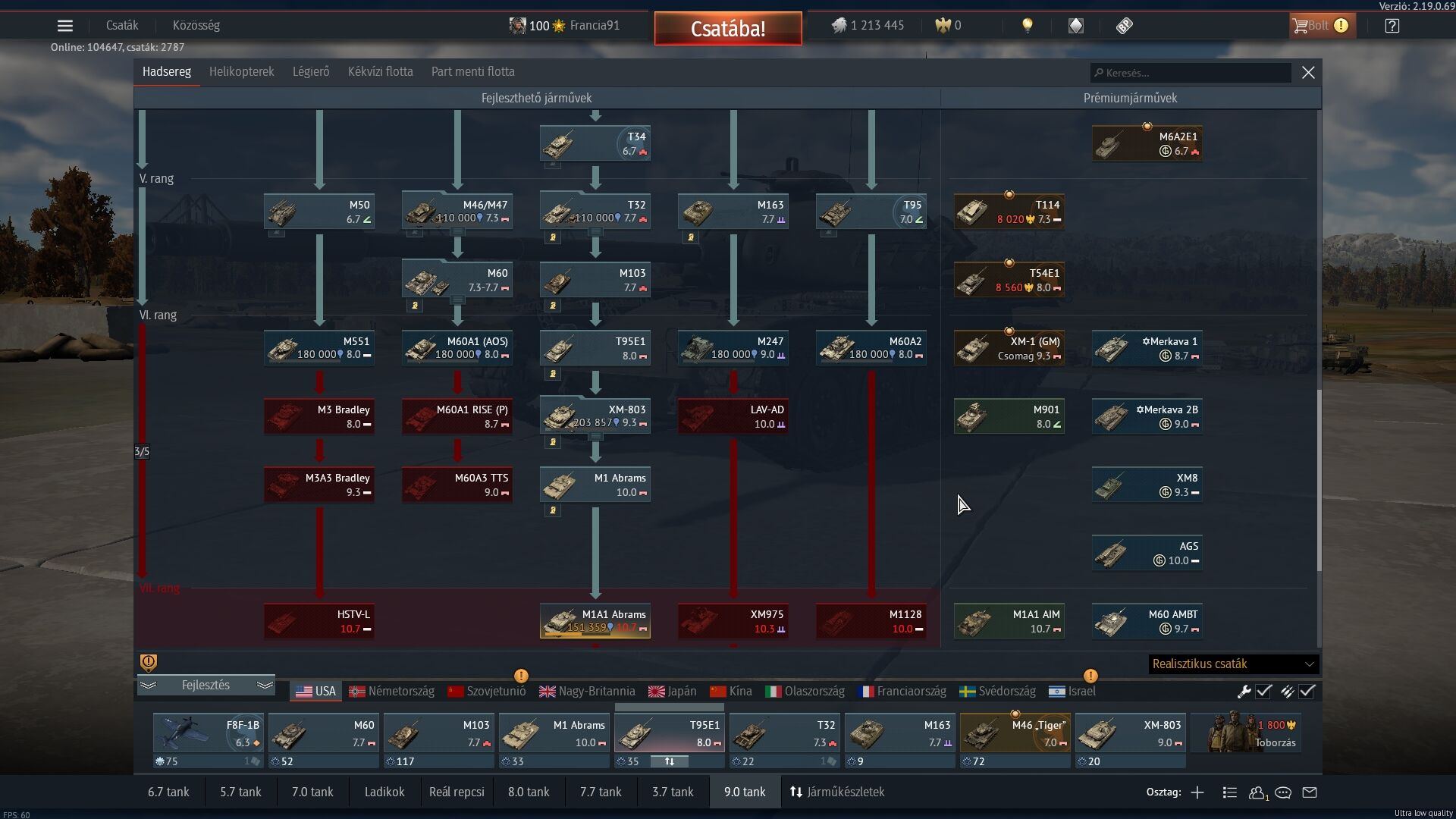Image resolution: width=1456 pixels, height=819 pixels.
Task: Open the hamburger main menu
Action: pyautogui.click(x=65, y=26)
